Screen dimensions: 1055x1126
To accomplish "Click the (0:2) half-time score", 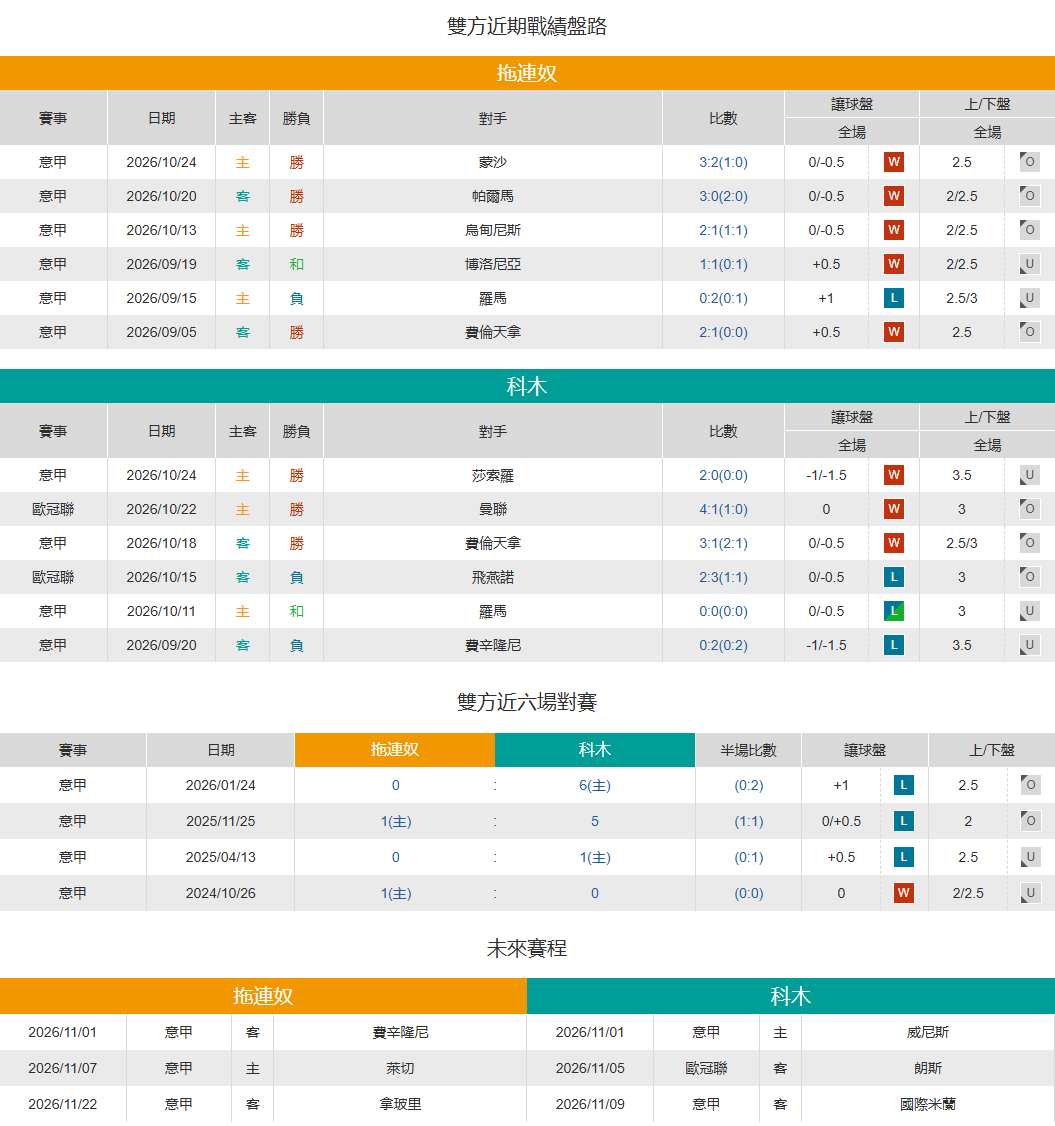I will tap(748, 786).
